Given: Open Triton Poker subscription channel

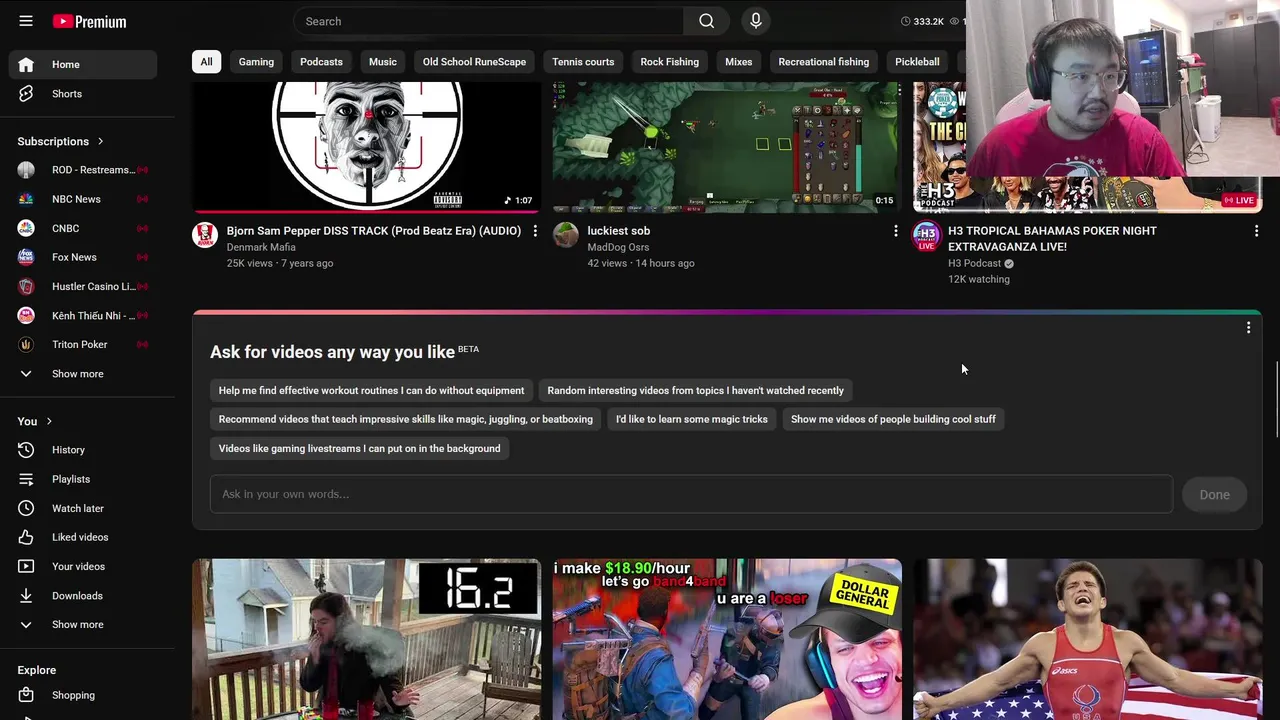Looking at the screenshot, I should point(83,344).
